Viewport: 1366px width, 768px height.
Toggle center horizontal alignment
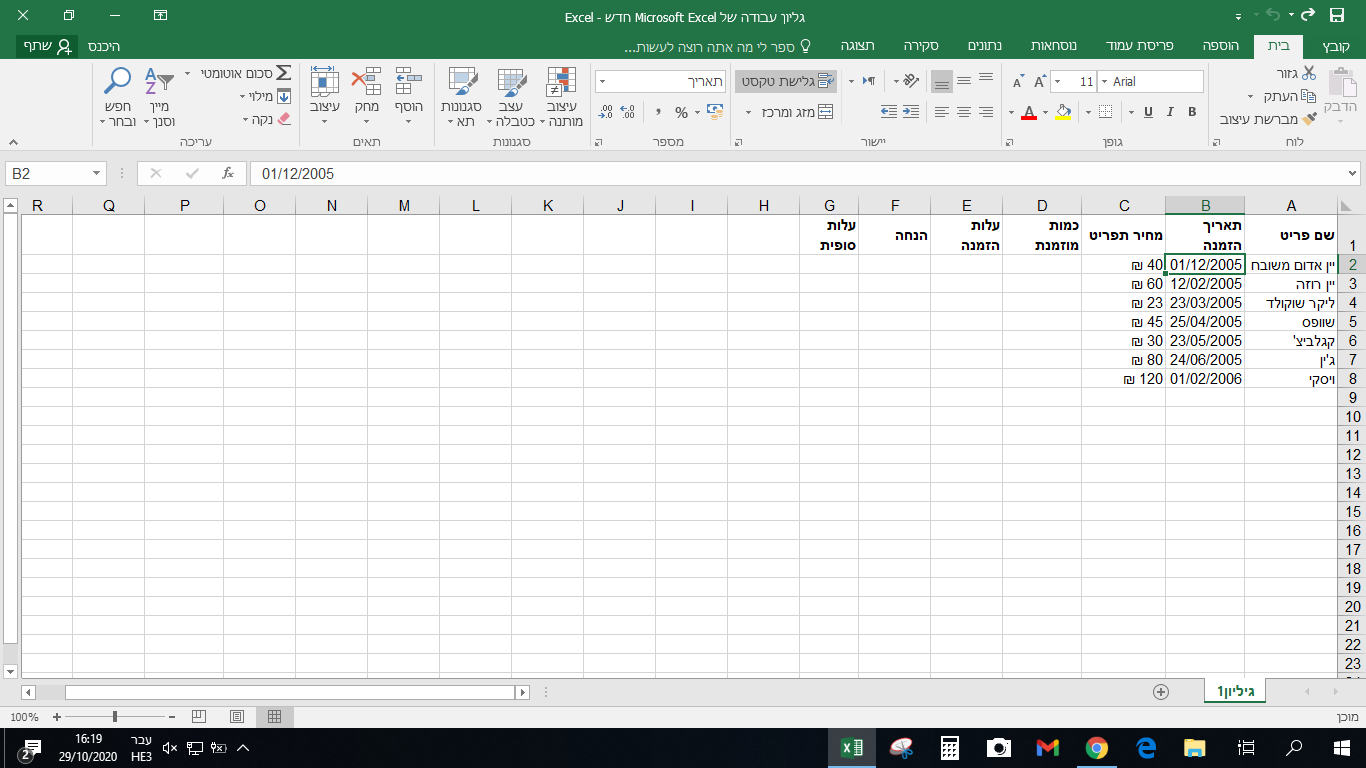(x=964, y=112)
